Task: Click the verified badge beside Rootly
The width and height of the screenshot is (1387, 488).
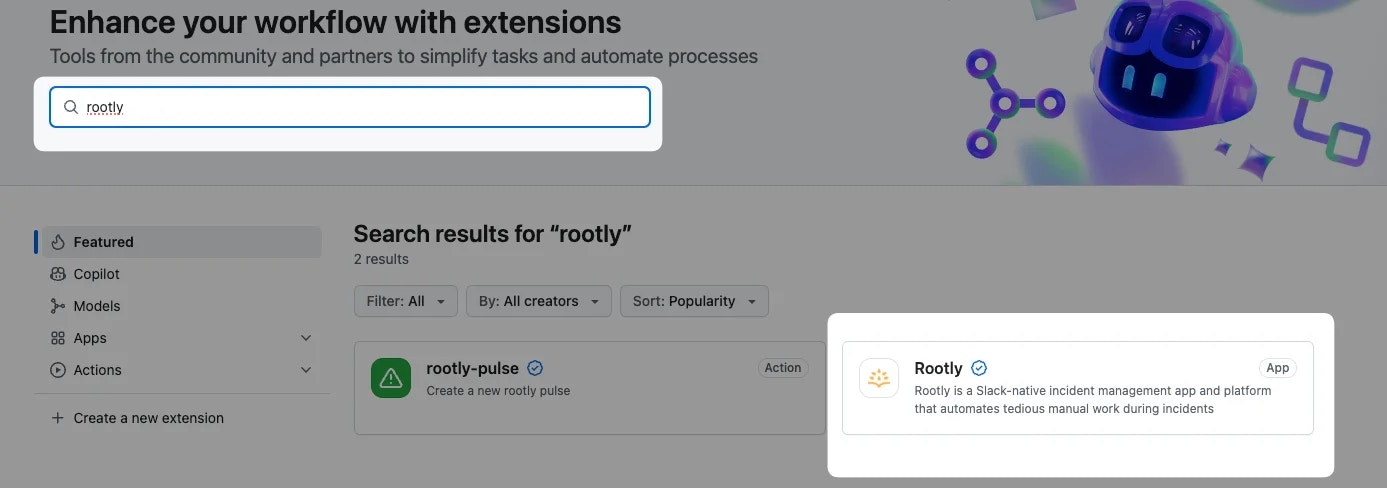Action: point(979,368)
